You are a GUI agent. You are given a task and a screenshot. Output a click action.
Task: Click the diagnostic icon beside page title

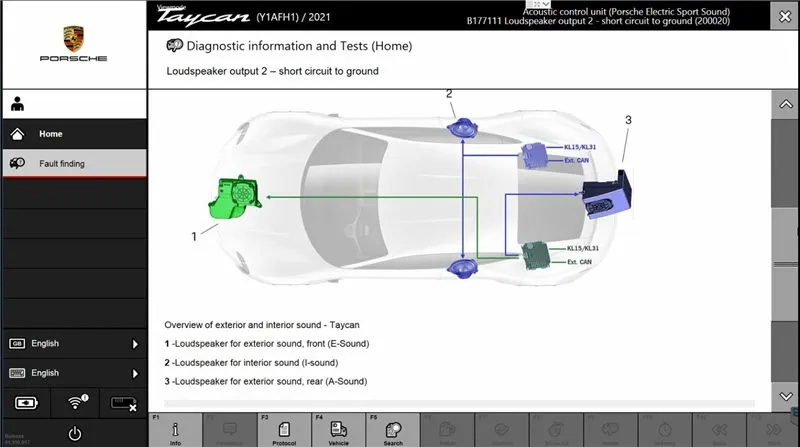(174, 45)
